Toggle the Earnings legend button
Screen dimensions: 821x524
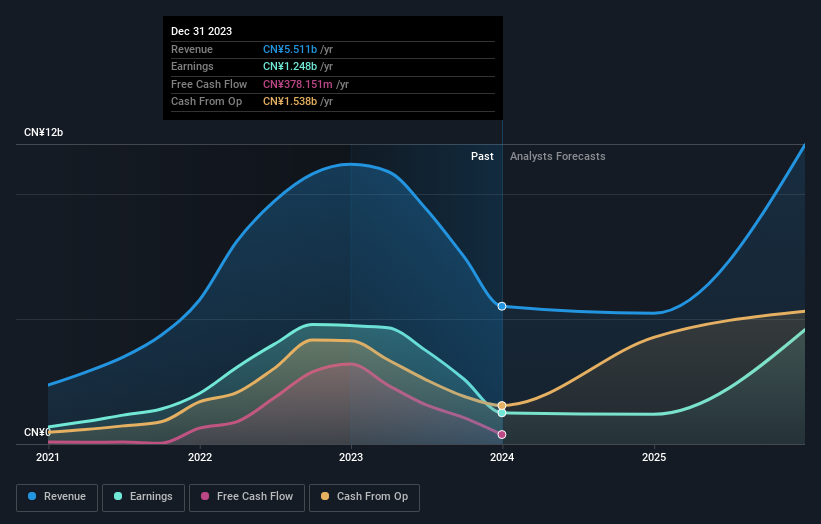[x=143, y=497]
